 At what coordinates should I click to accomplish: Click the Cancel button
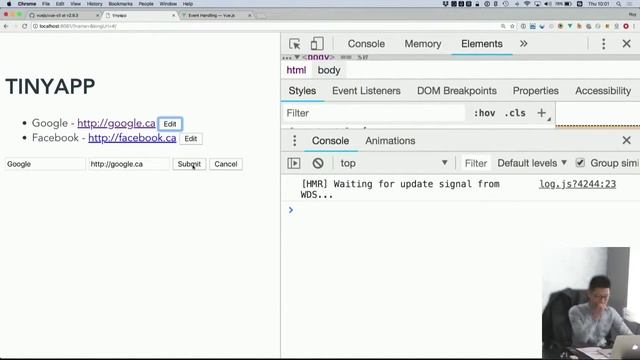point(226,164)
